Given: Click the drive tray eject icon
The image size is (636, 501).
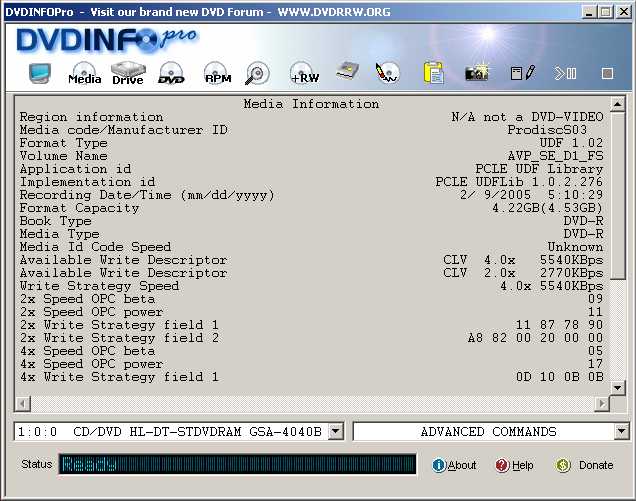Looking at the screenshot, I should 348,71.
